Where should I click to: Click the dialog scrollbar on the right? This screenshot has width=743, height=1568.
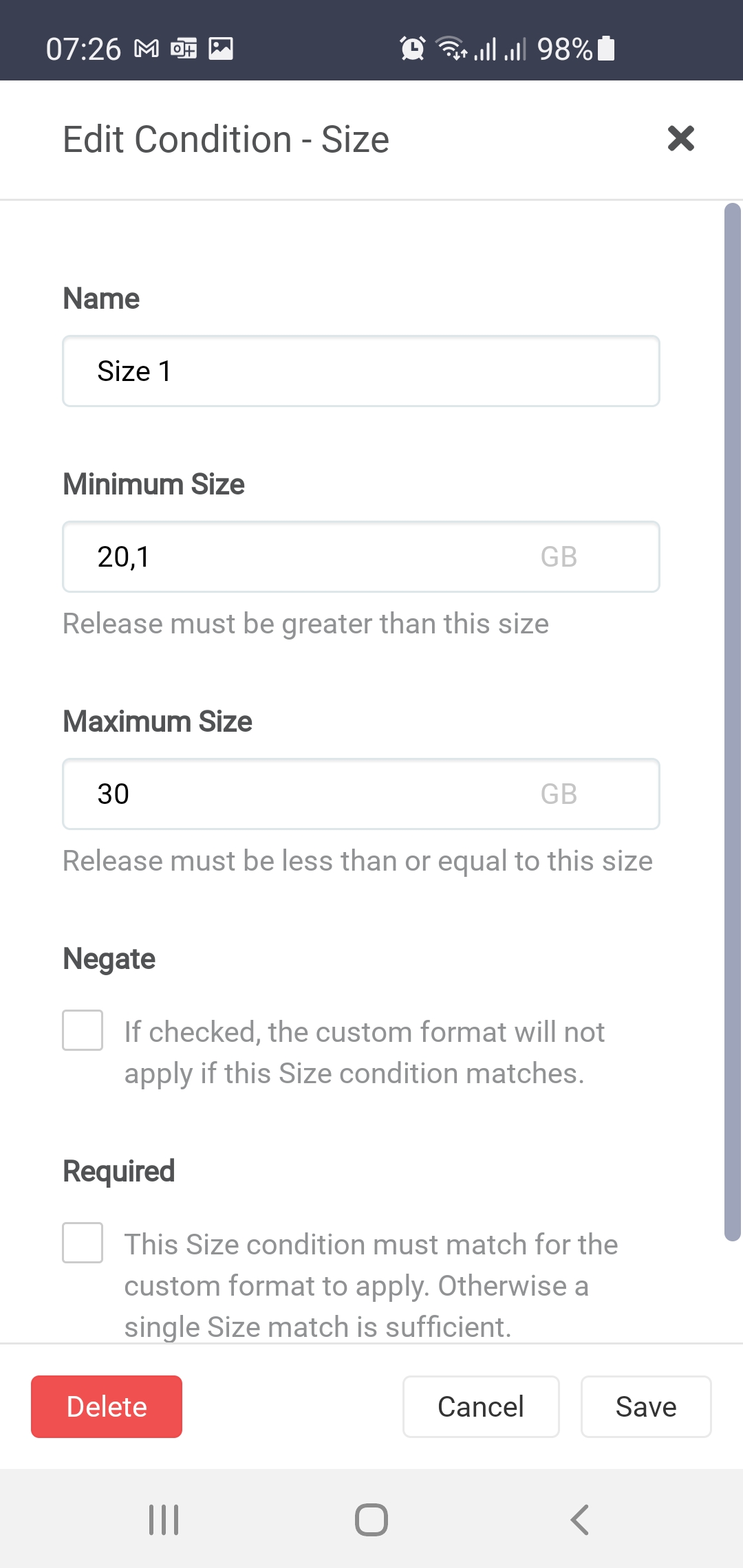pyautogui.click(x=731, y=688)
